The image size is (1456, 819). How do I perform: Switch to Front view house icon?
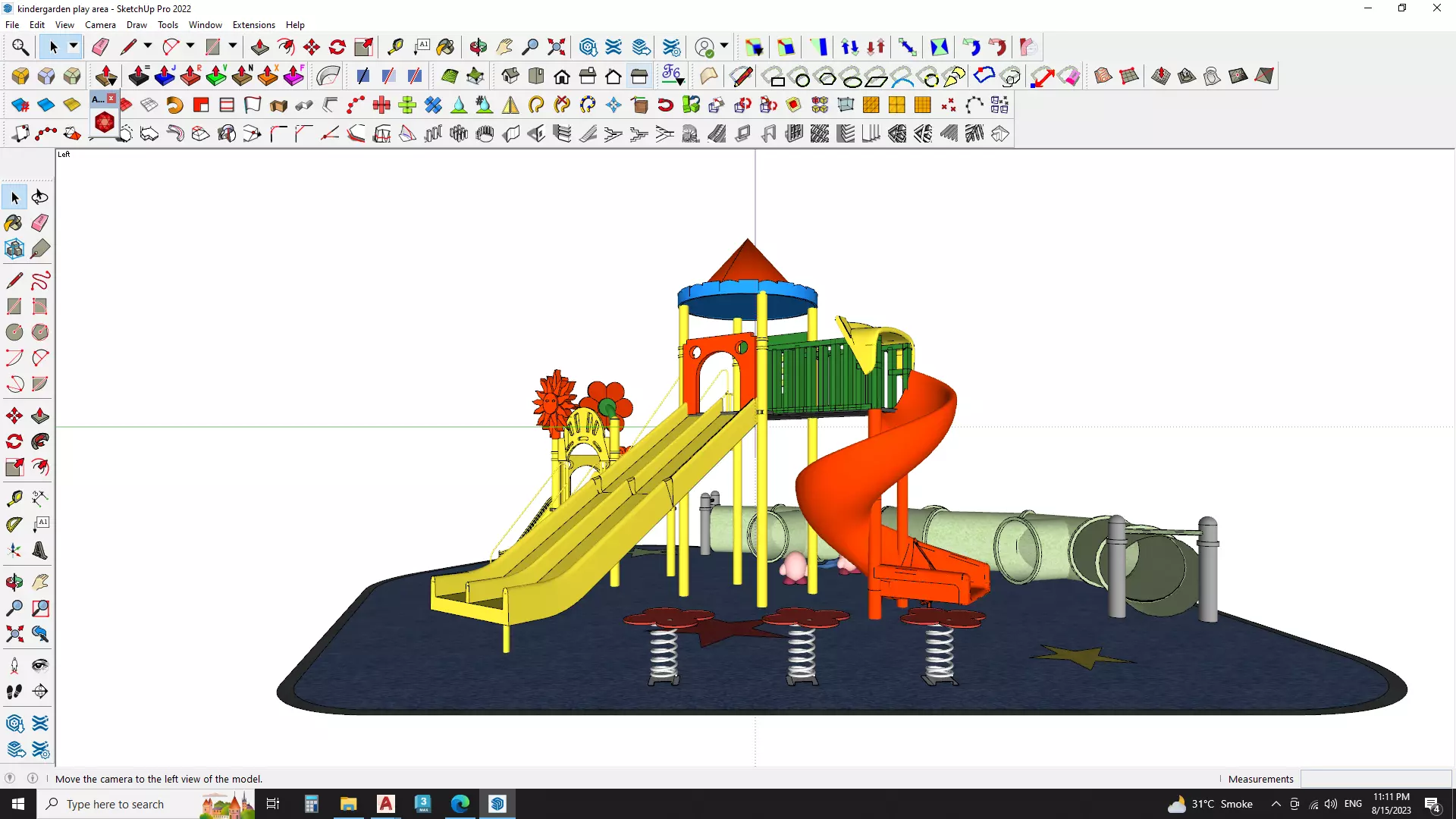pyautogui.click(x=562, y=76)
